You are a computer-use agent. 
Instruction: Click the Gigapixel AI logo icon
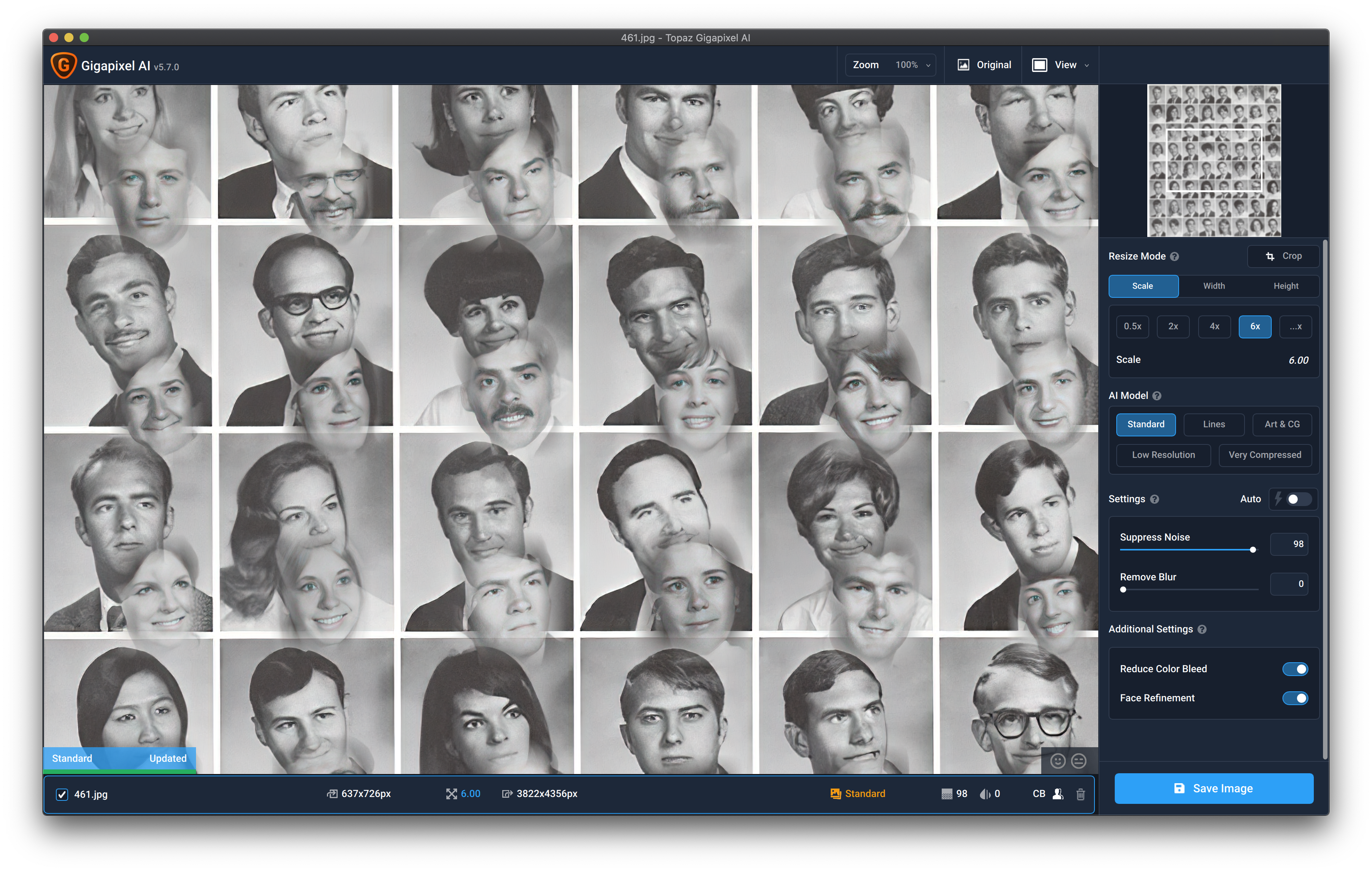pyautogui.click(x=64, y=65)
